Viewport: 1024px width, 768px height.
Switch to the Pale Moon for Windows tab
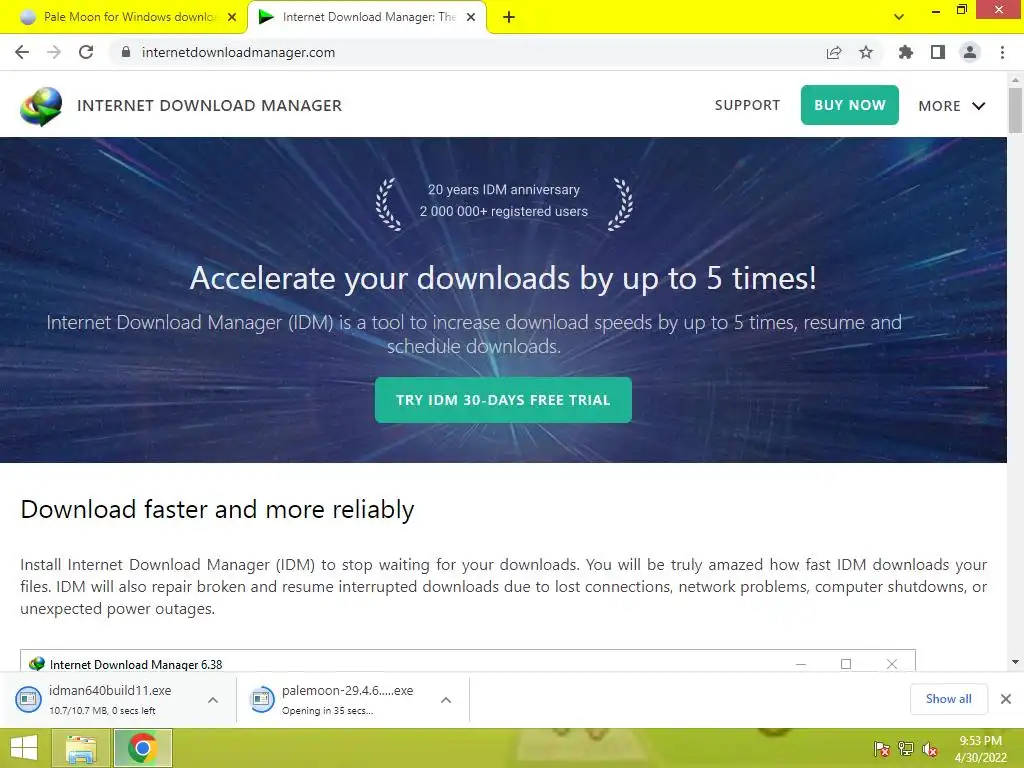tap(124, 17)
